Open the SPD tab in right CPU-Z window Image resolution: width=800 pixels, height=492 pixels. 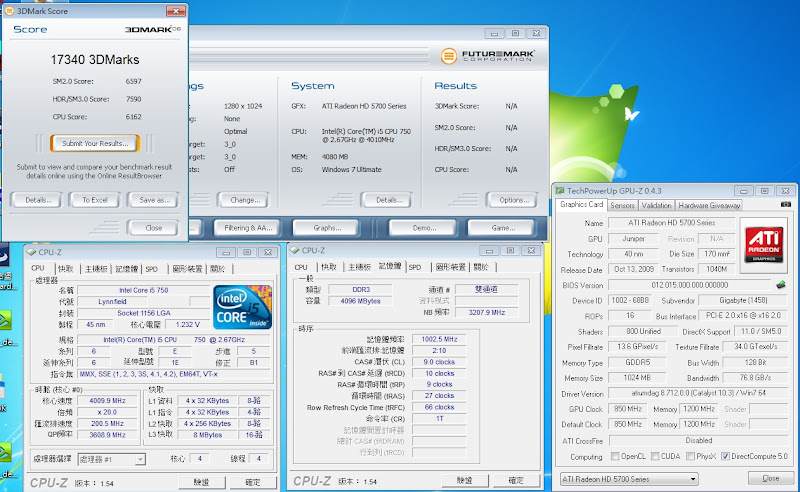click(415, 267)
